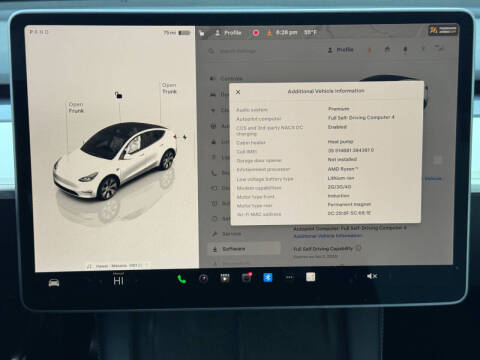Image resolution: width=480 pixels, height=360 pixels.
Task: Tap the Autopilot Computer text on the Software page
Action: (350, 228)
